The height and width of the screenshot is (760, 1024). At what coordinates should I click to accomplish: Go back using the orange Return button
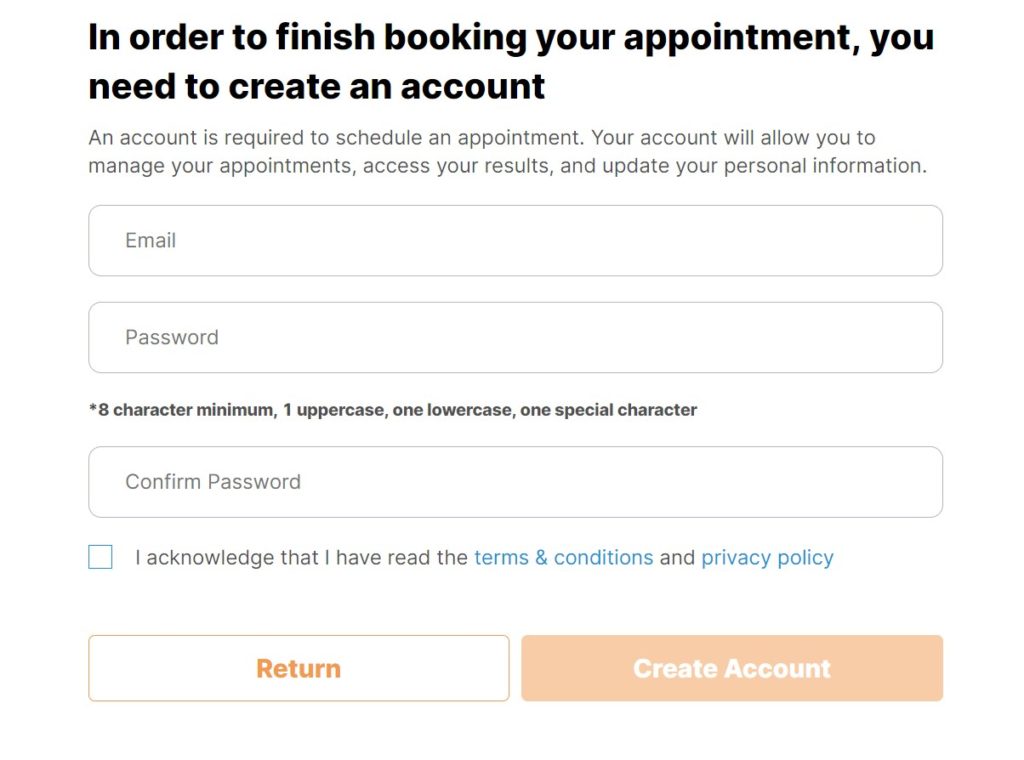click(x=298, y=668)
